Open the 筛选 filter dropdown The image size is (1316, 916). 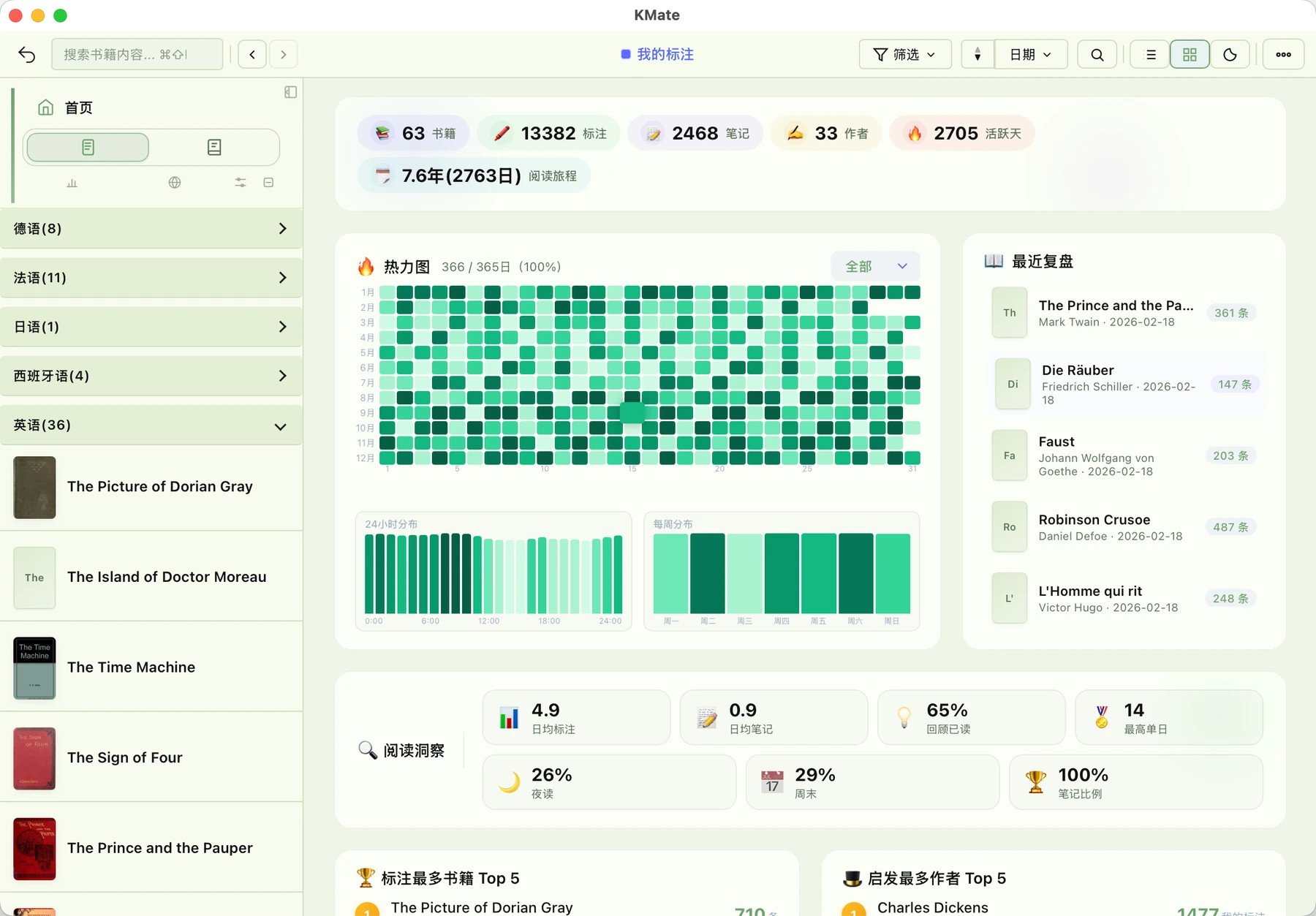904,55
